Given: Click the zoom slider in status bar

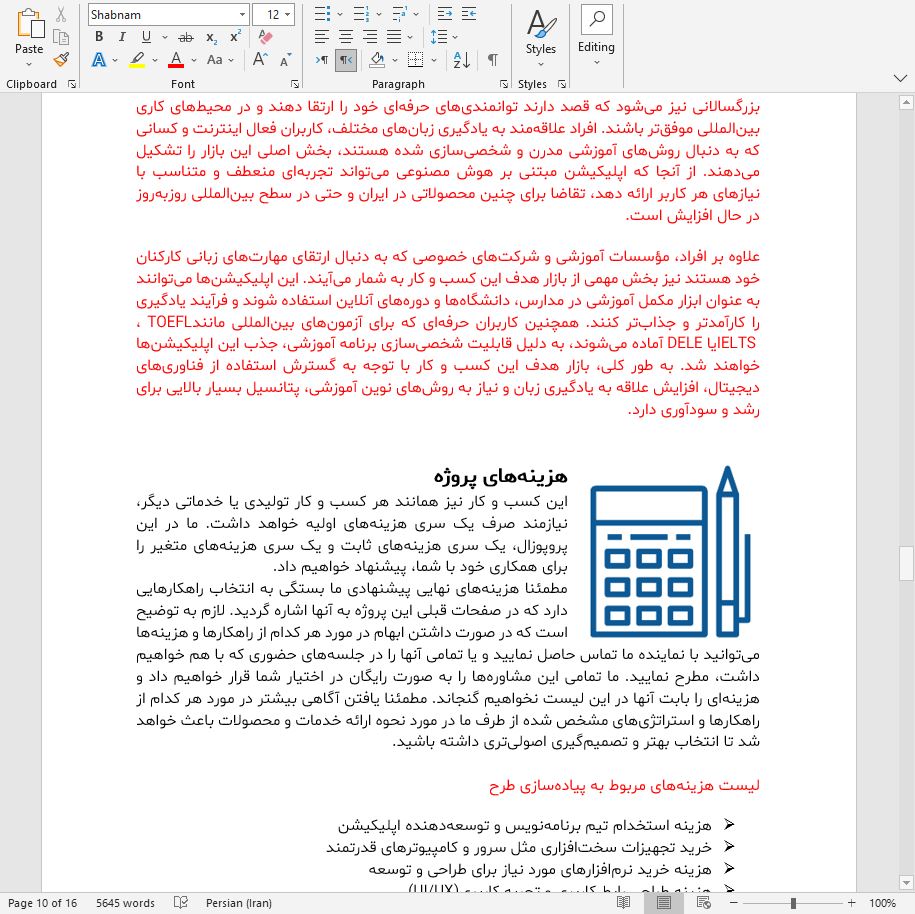Looking at the screenshot, I should click(x=793, y=903).
